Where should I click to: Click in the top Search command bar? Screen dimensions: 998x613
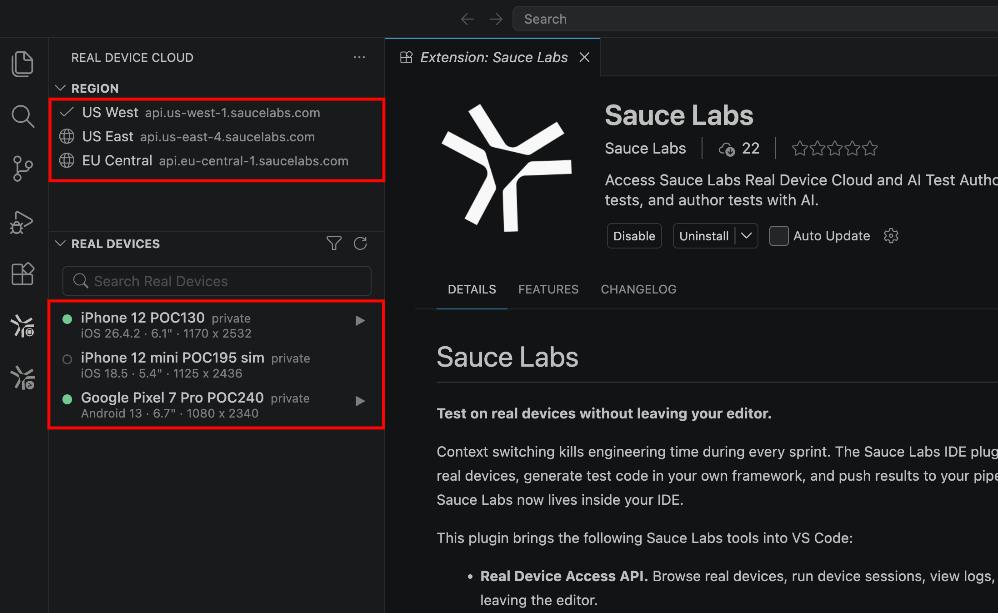coord(755,19)
